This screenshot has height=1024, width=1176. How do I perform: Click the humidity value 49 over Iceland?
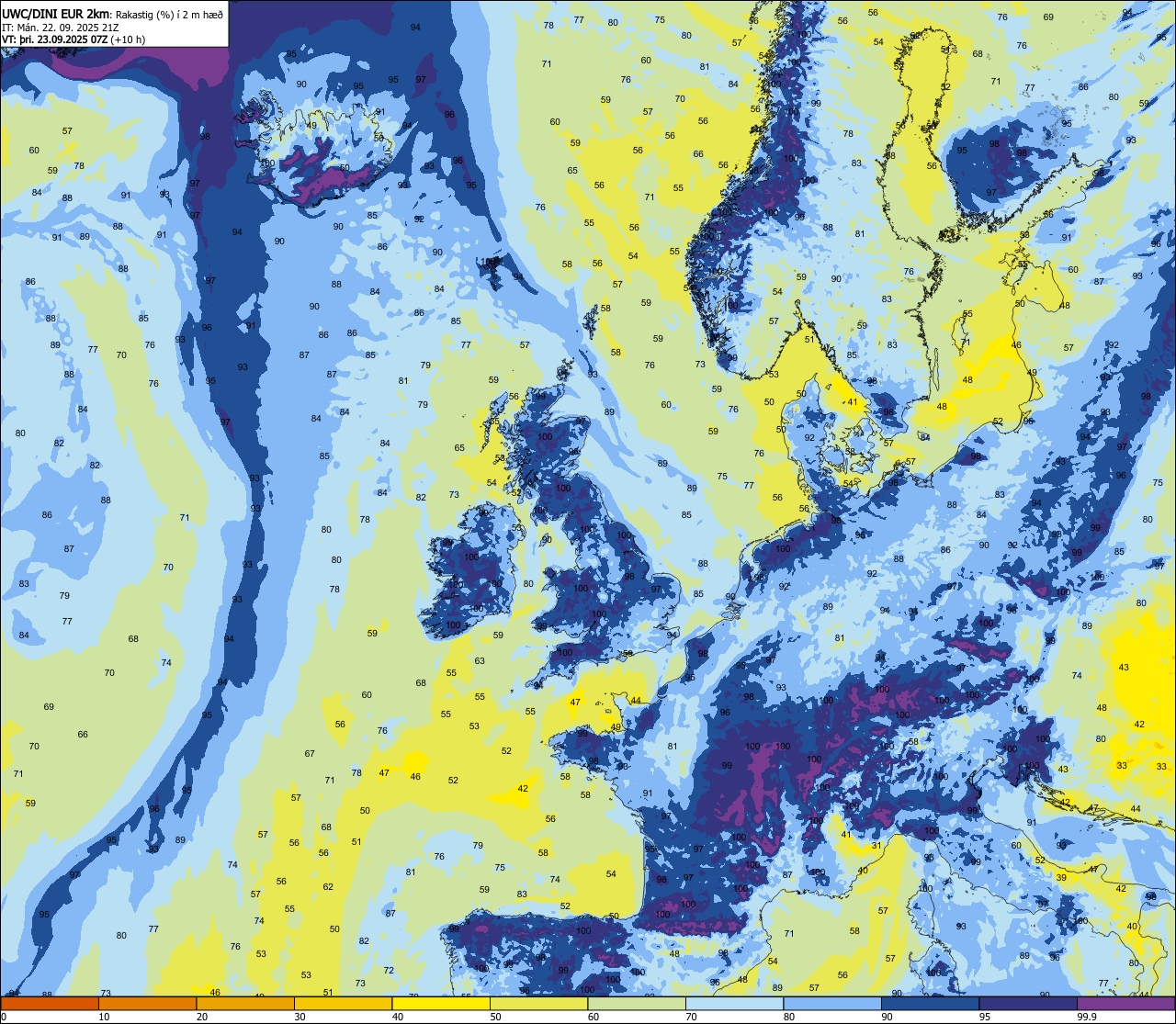click(311, 126)
